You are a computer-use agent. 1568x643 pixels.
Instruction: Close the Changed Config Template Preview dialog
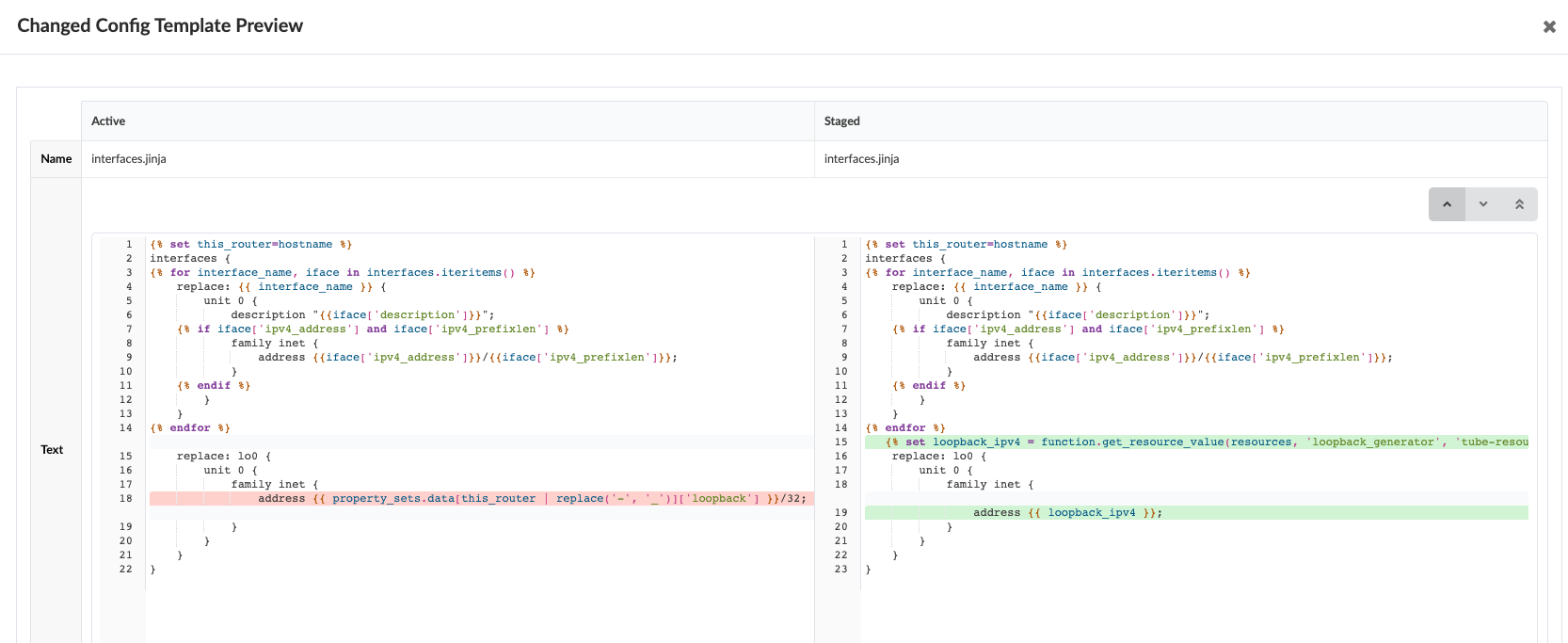tap(1549, 26)
